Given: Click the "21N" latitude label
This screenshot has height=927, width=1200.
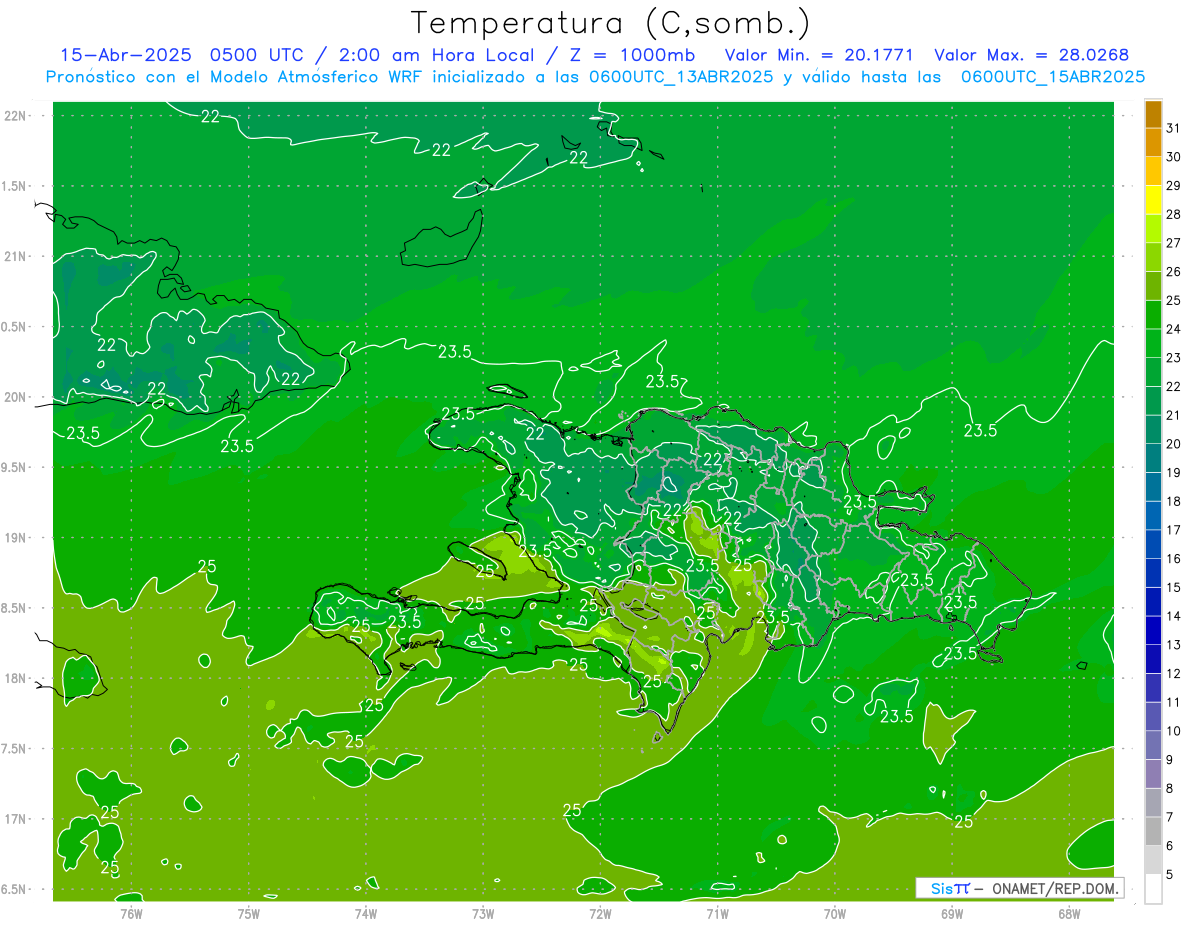Looking at the screenshot, I should pos(15,257).
